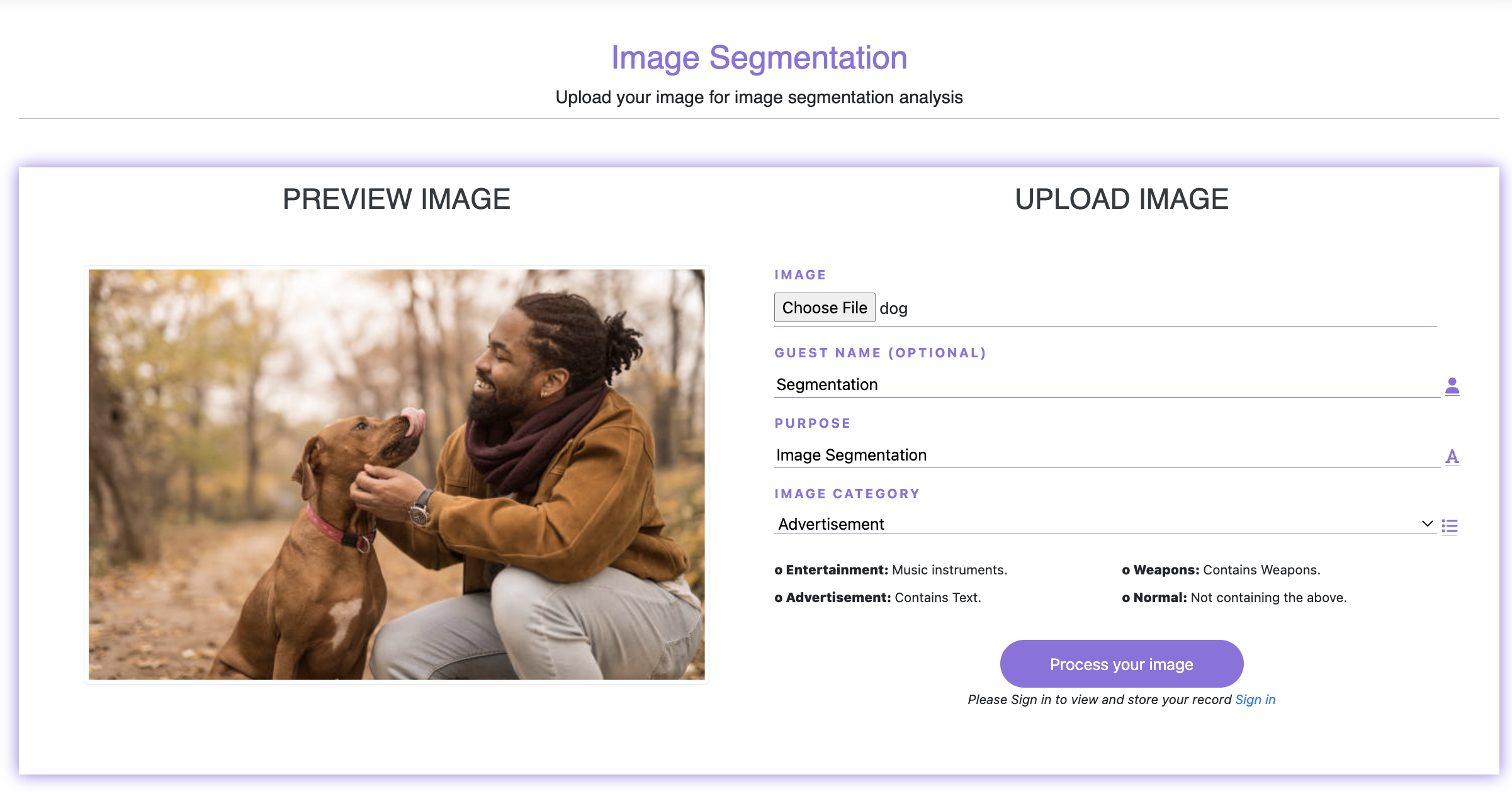Click the underlined A icon beside Purpose
The width and height of the screenshot is (1512, 794).
click(x=1452, y=456)
